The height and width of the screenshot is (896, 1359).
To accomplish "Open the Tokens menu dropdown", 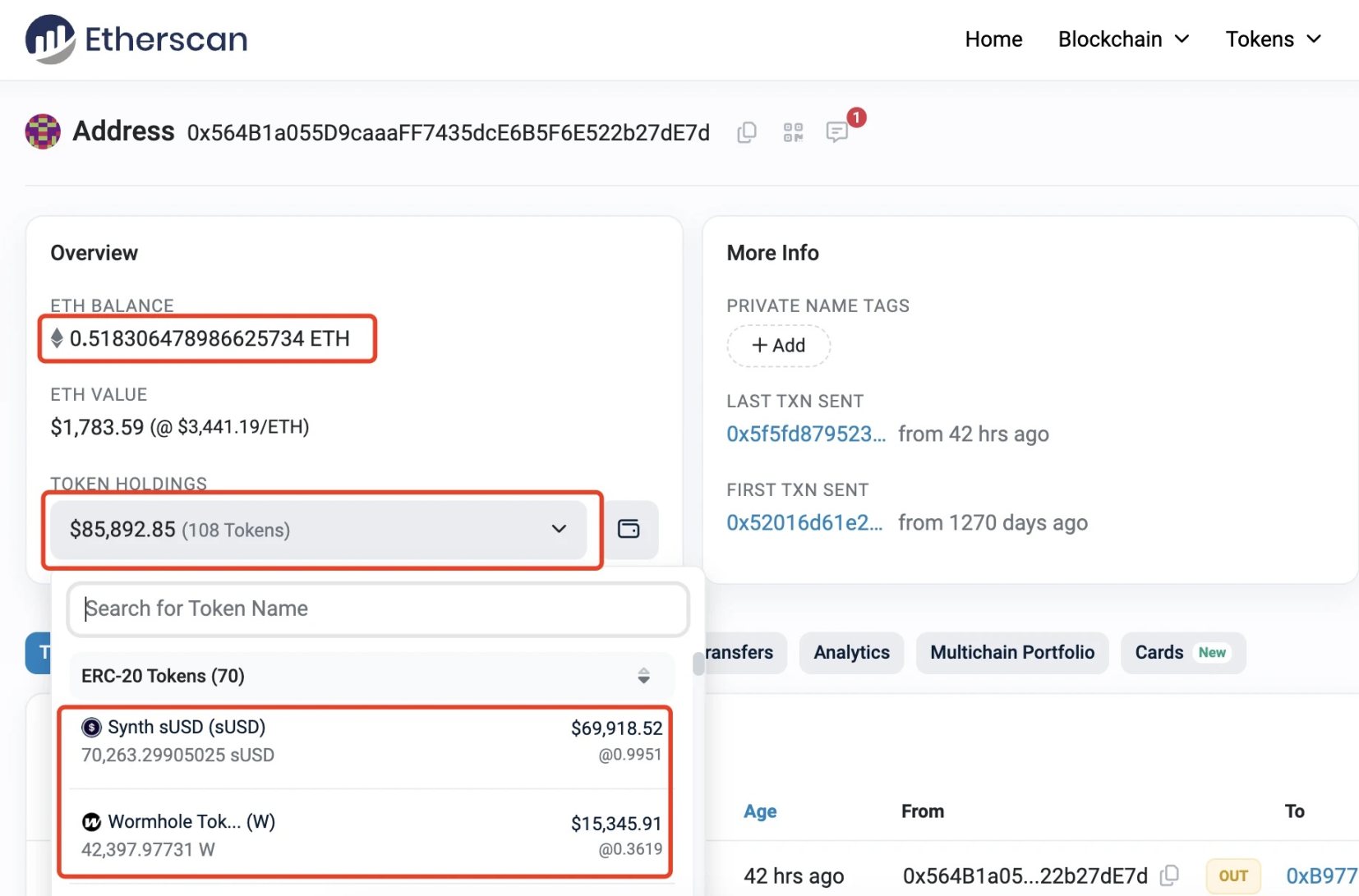I will click(1273, 39).
